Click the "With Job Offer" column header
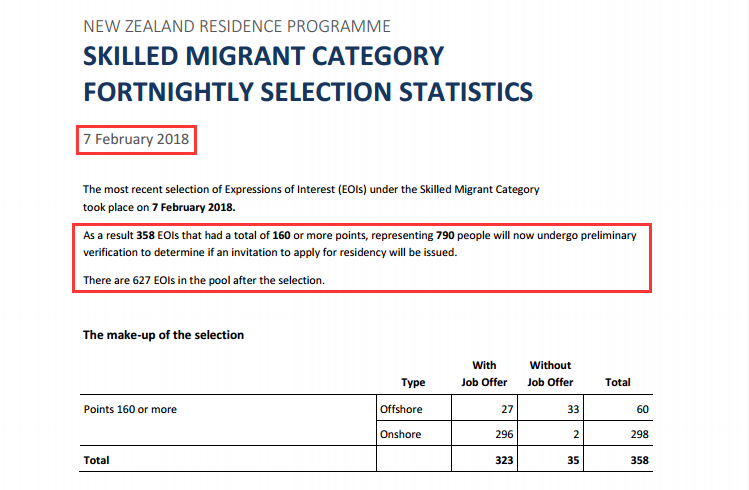This screenshot has height=490, width=749. tap(484, 373)
